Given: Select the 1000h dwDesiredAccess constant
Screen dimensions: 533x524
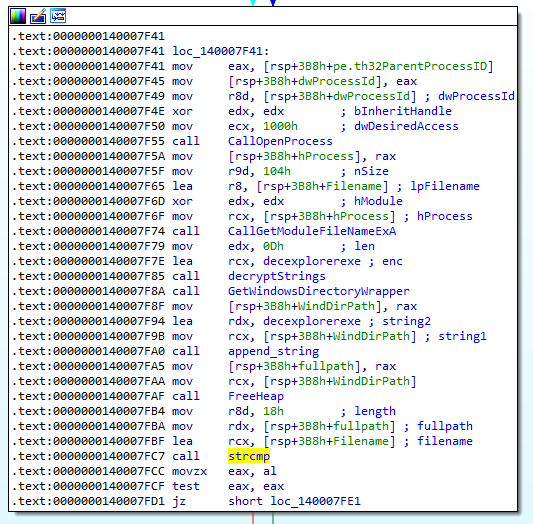Looking at the screenshot, I should point(280,126).
